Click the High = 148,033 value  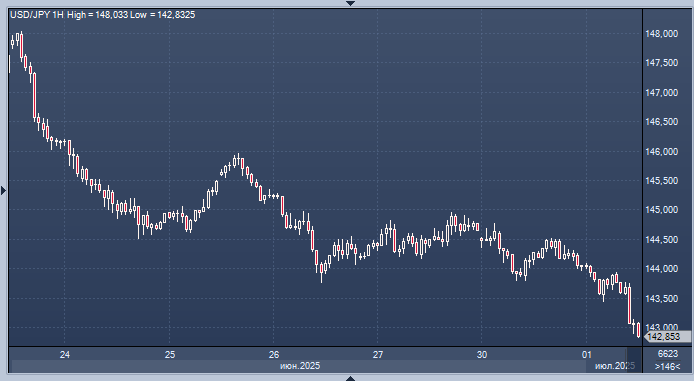pos(97,15)
